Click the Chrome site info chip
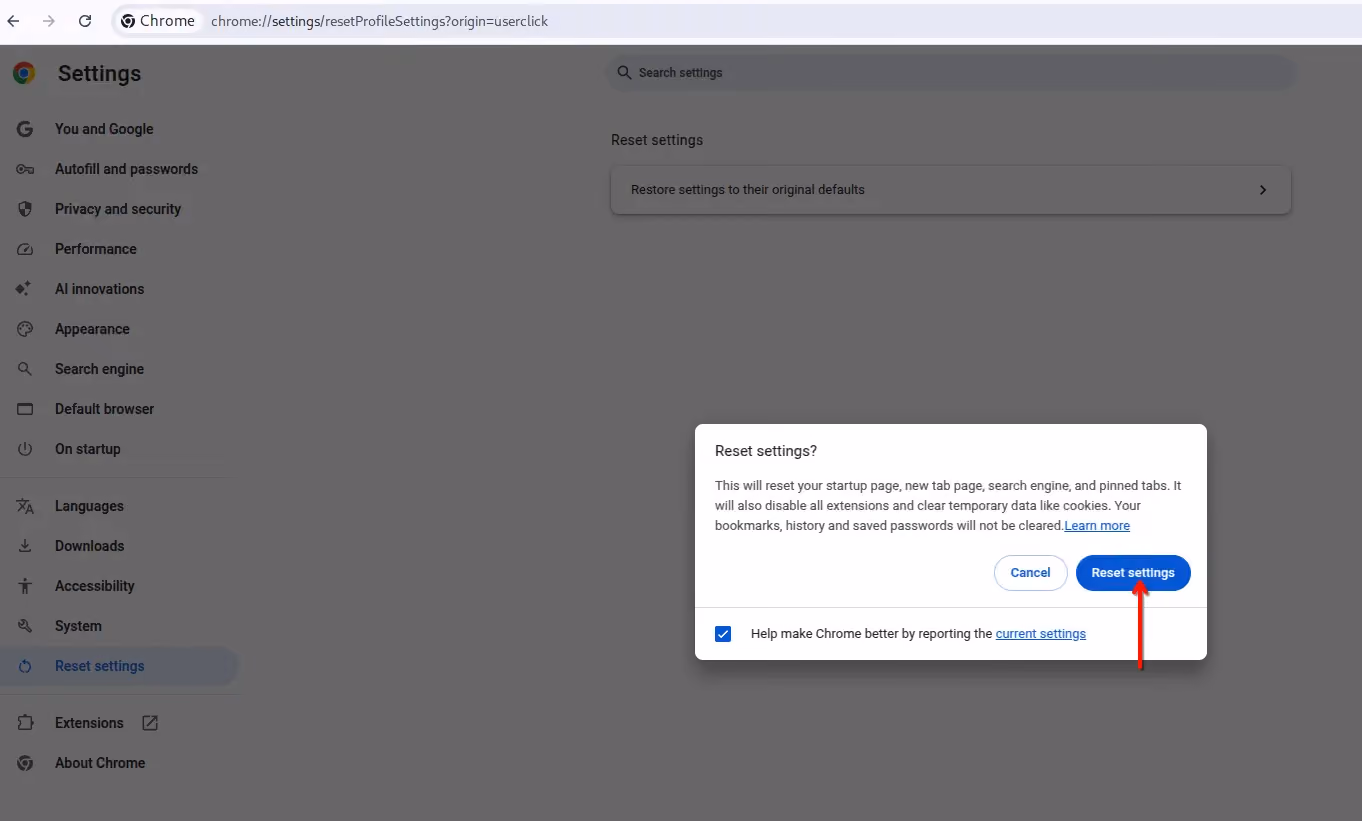1362x821 pixels. click(x=158, y=21)
